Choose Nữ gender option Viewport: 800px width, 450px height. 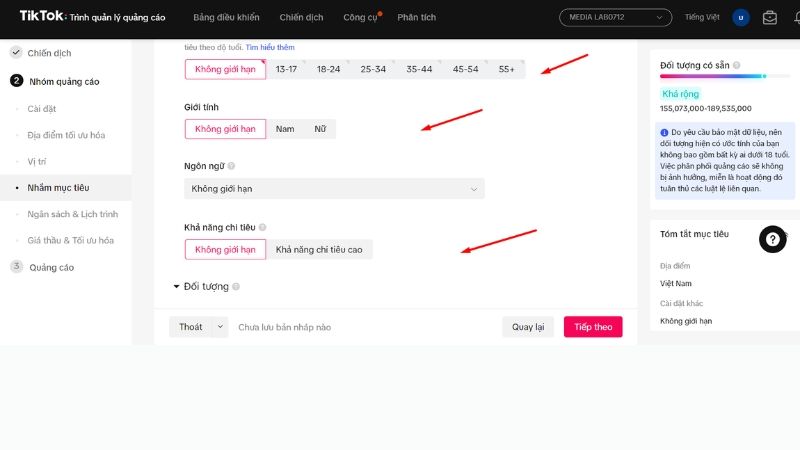tap(320, 129)
